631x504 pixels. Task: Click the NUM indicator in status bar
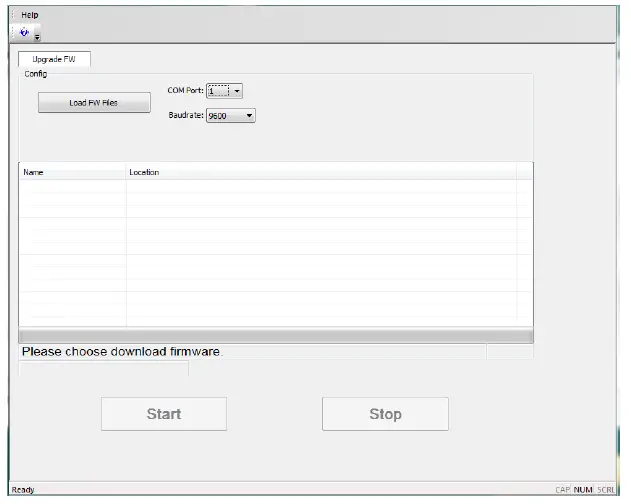point(583,490)
